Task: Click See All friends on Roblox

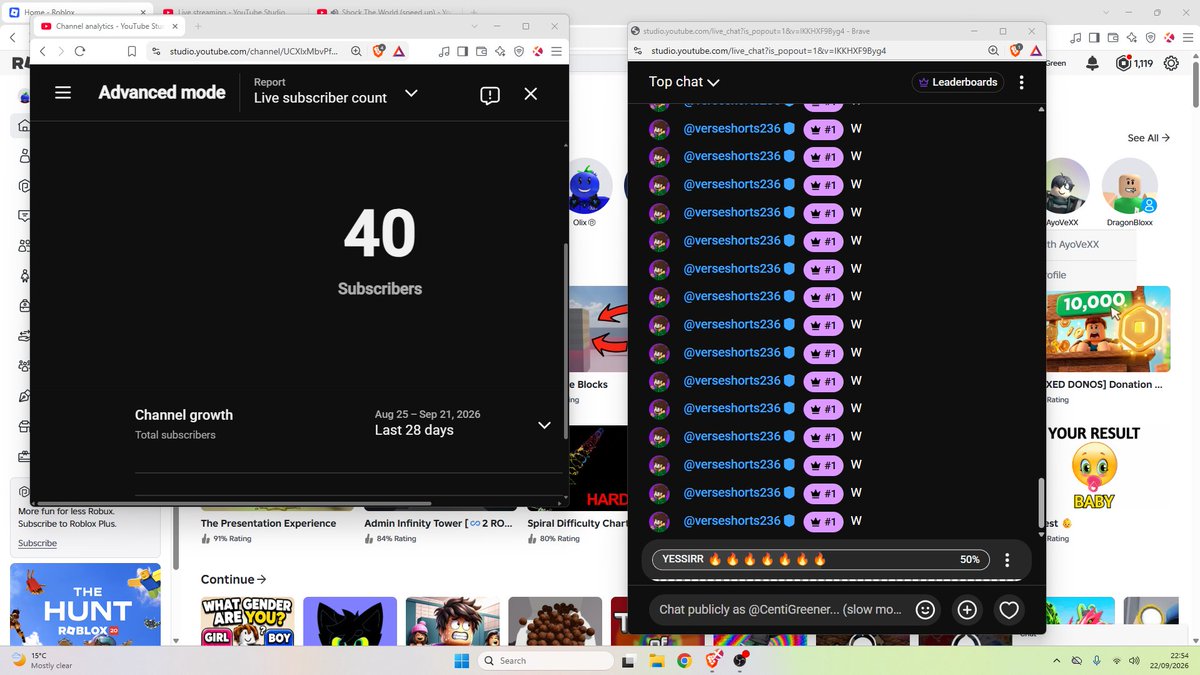Action: pos(1148,138)
